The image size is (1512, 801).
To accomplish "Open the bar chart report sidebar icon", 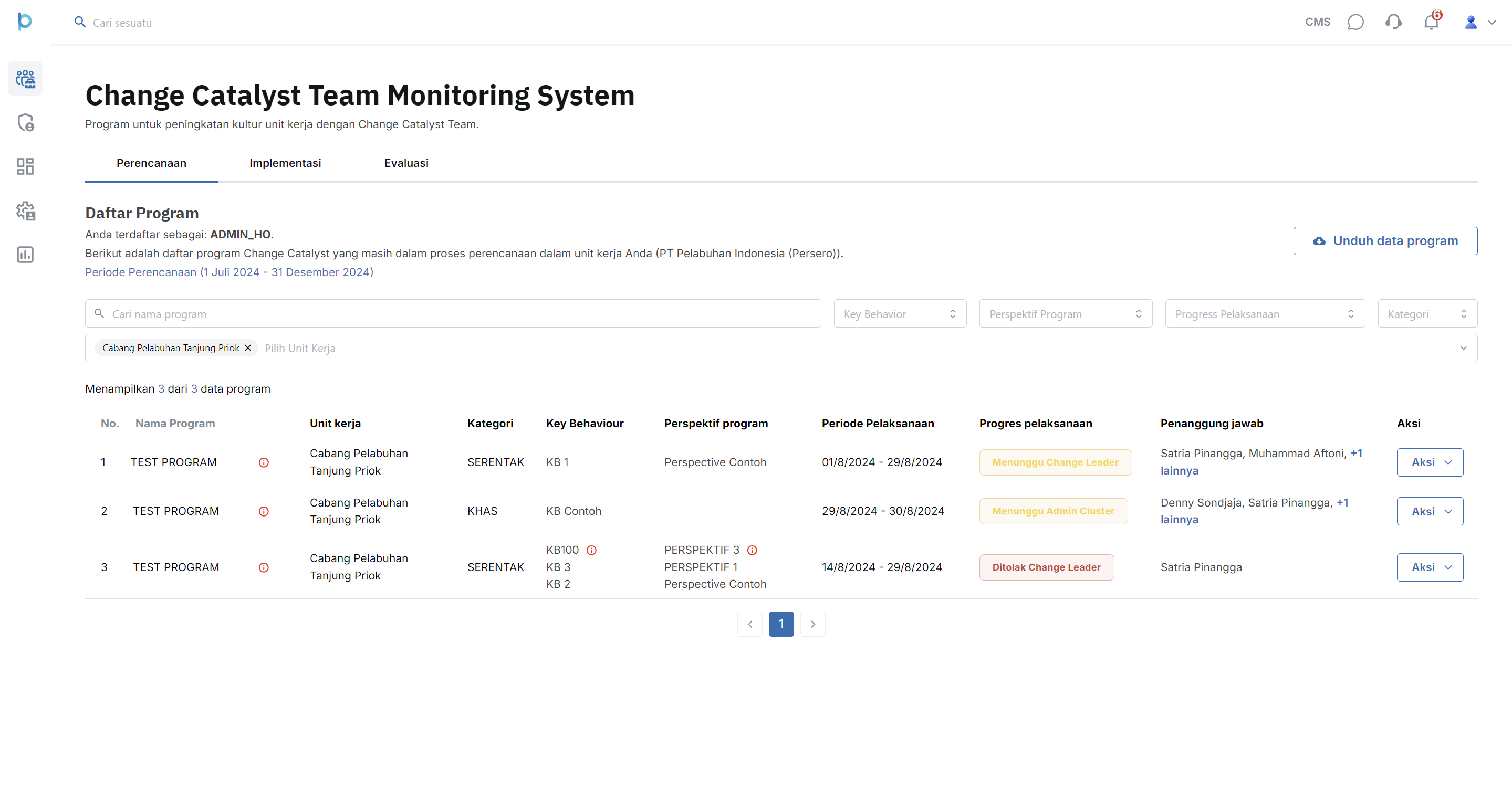I will [25, 255].
